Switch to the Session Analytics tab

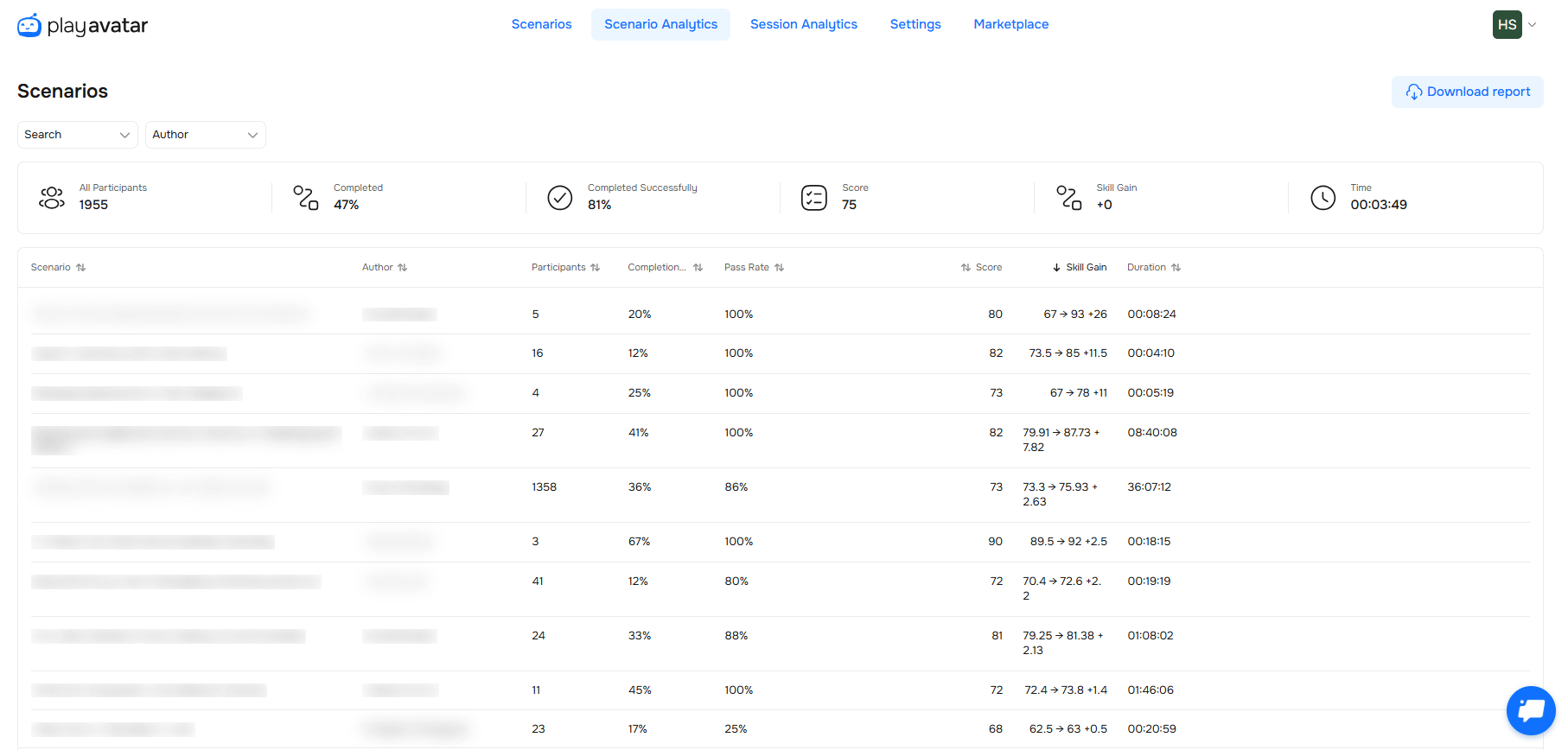803,24
